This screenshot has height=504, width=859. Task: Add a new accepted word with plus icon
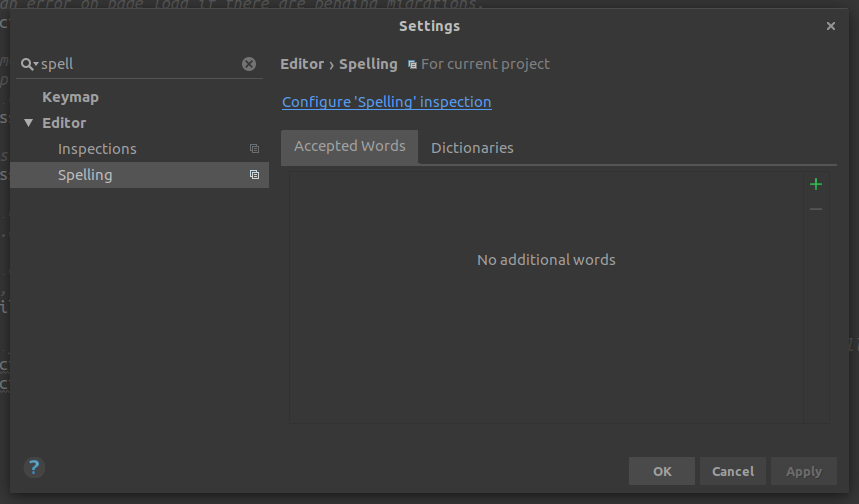click(816, 184)
